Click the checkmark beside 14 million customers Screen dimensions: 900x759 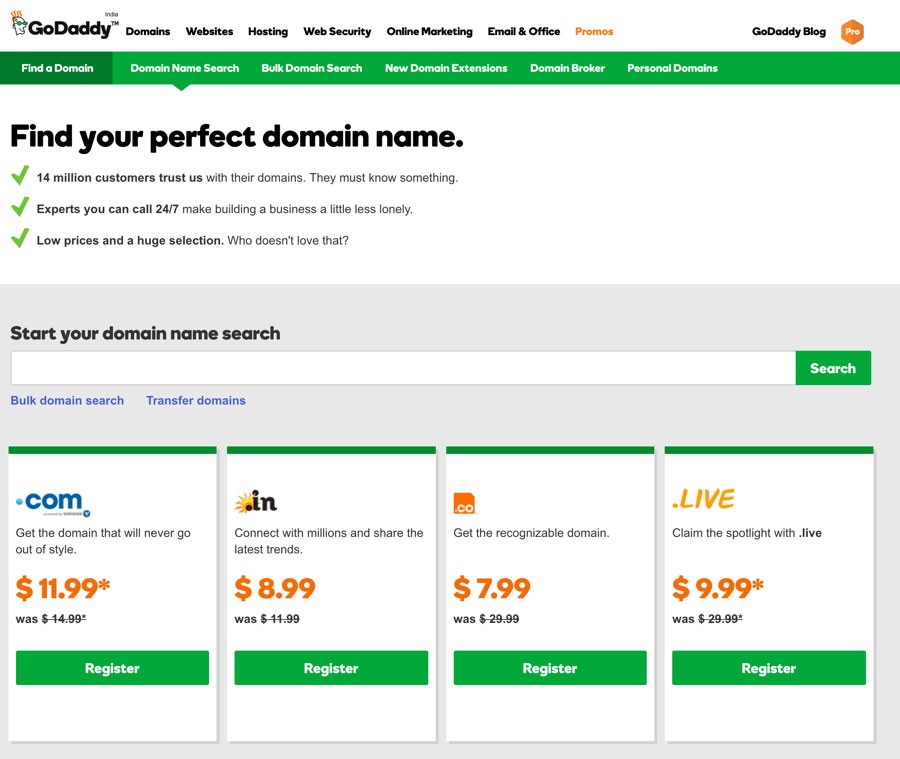(19, 176)
